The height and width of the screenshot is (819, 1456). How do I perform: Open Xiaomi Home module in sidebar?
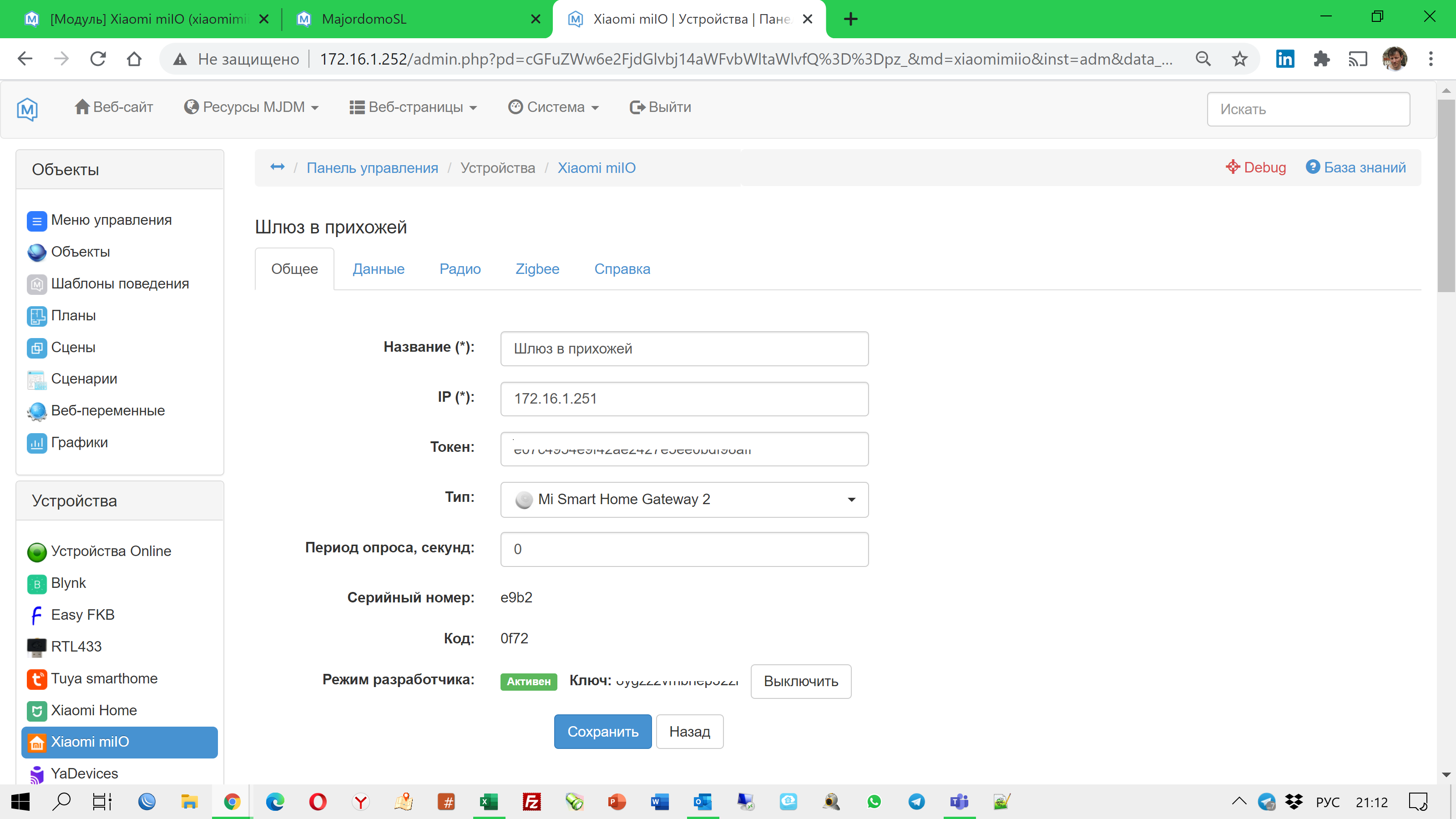pyautogui.click(x=94, y=710)
